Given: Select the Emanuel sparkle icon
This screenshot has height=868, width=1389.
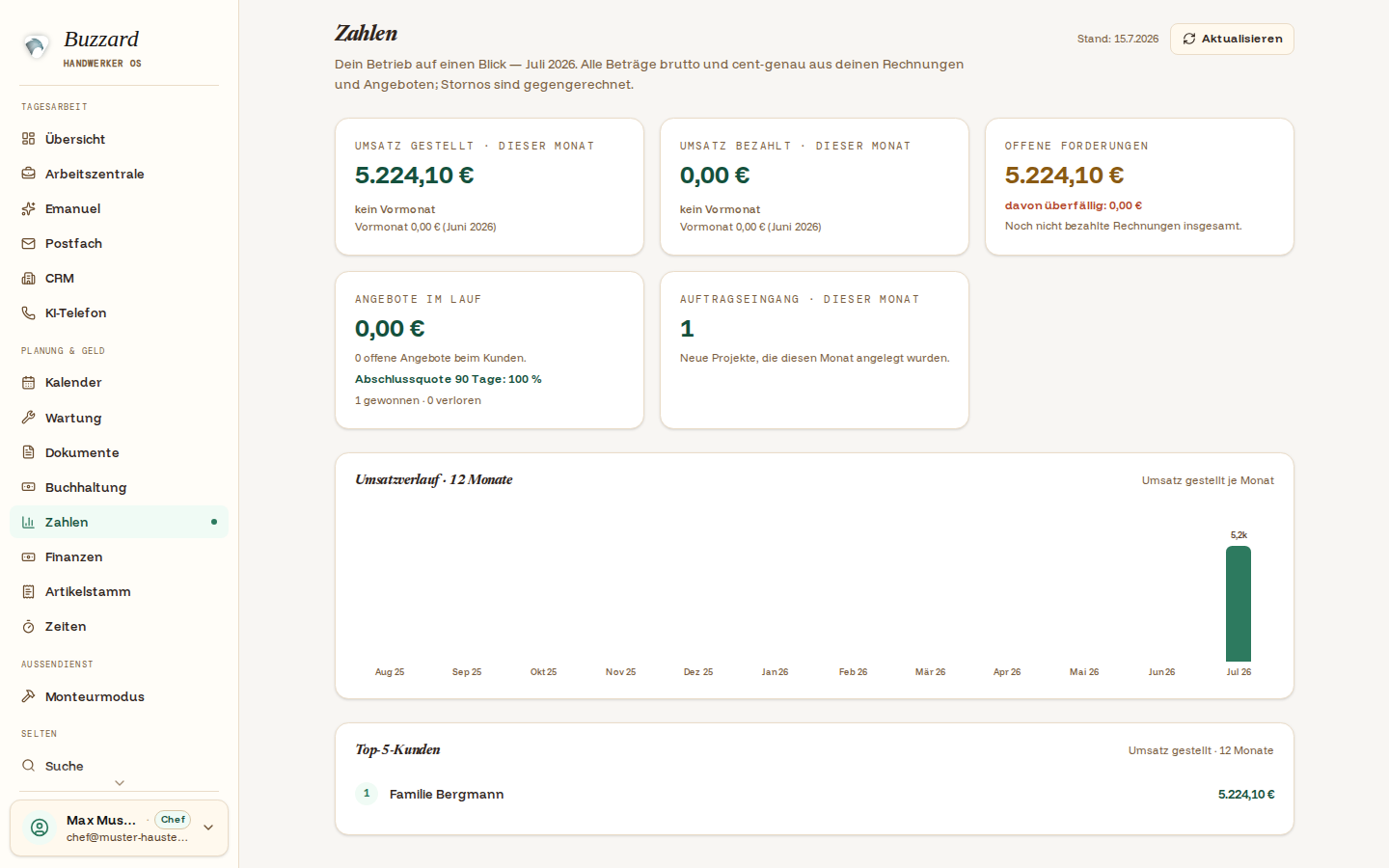Looking at the screenshot, I should 29,208.
